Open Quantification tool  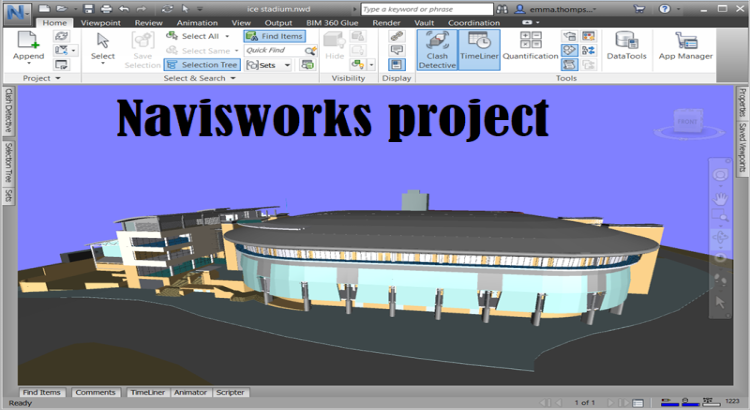(x=530, y=46)
